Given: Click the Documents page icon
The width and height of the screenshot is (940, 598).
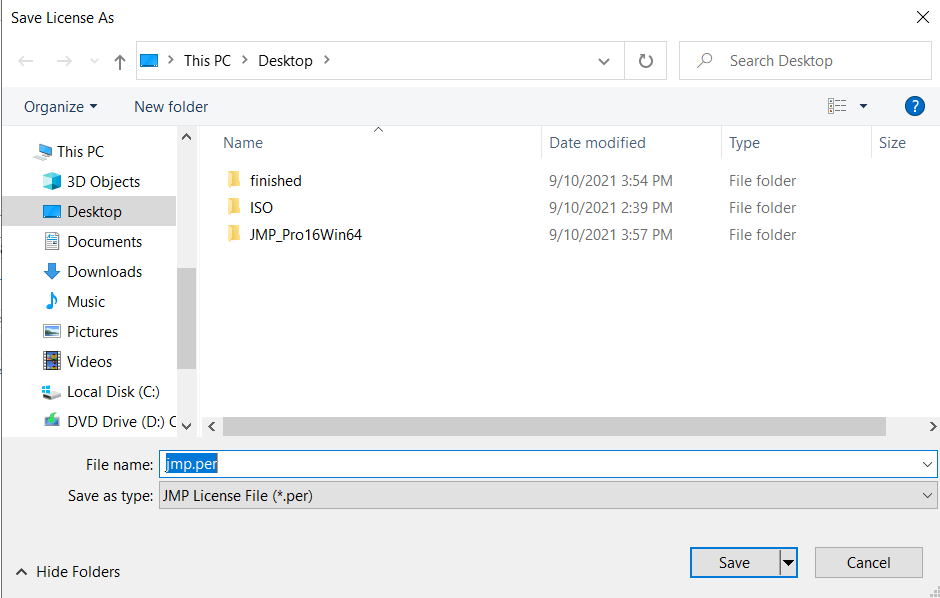Looking at the screenshot, I should point(52,241).
